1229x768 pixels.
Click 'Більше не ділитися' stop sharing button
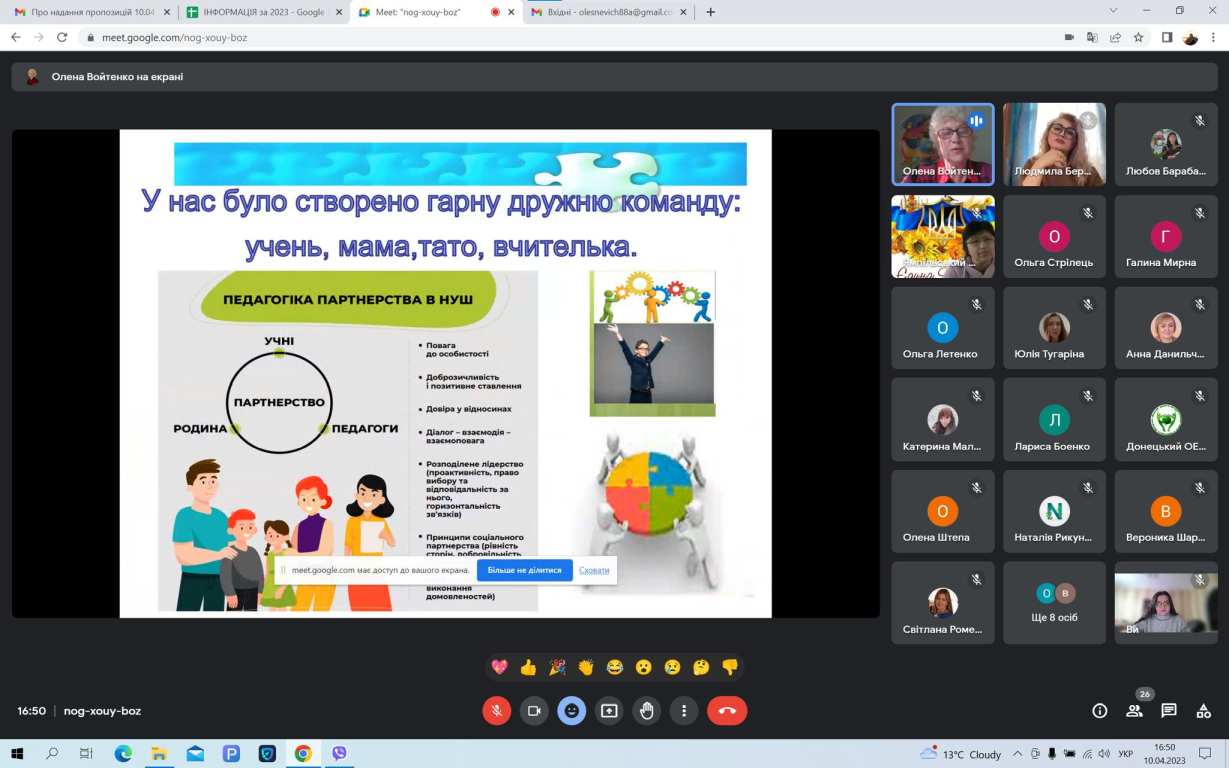525,570
